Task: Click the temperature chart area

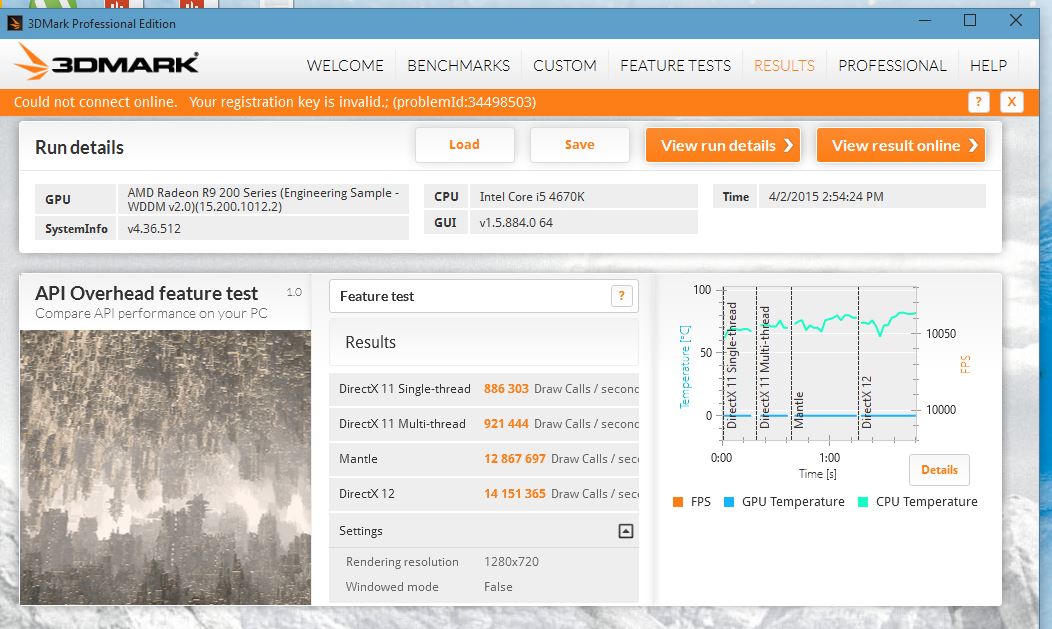Action: [x=819, y=364]
